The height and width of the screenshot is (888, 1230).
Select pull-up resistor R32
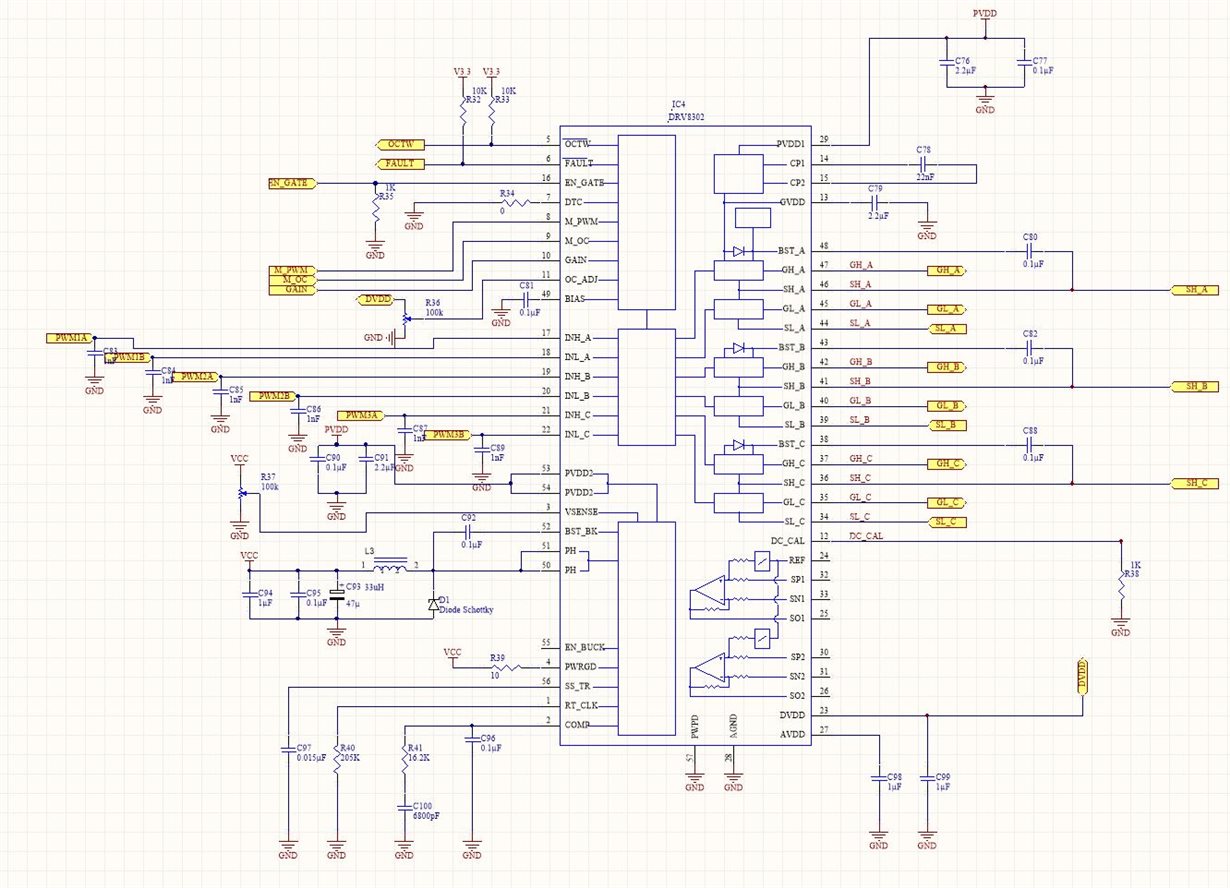463,111
